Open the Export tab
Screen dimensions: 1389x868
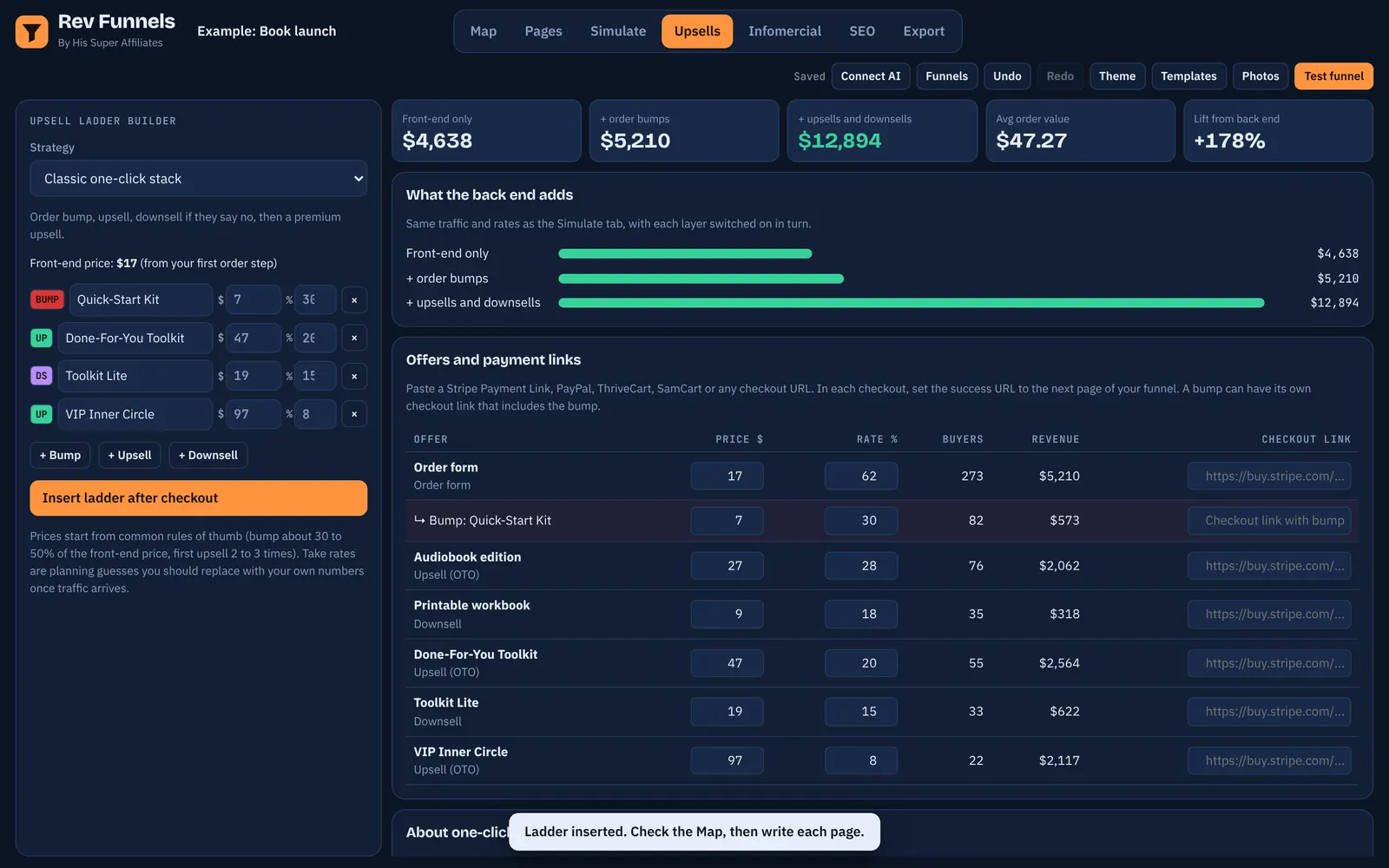point(924,31)
